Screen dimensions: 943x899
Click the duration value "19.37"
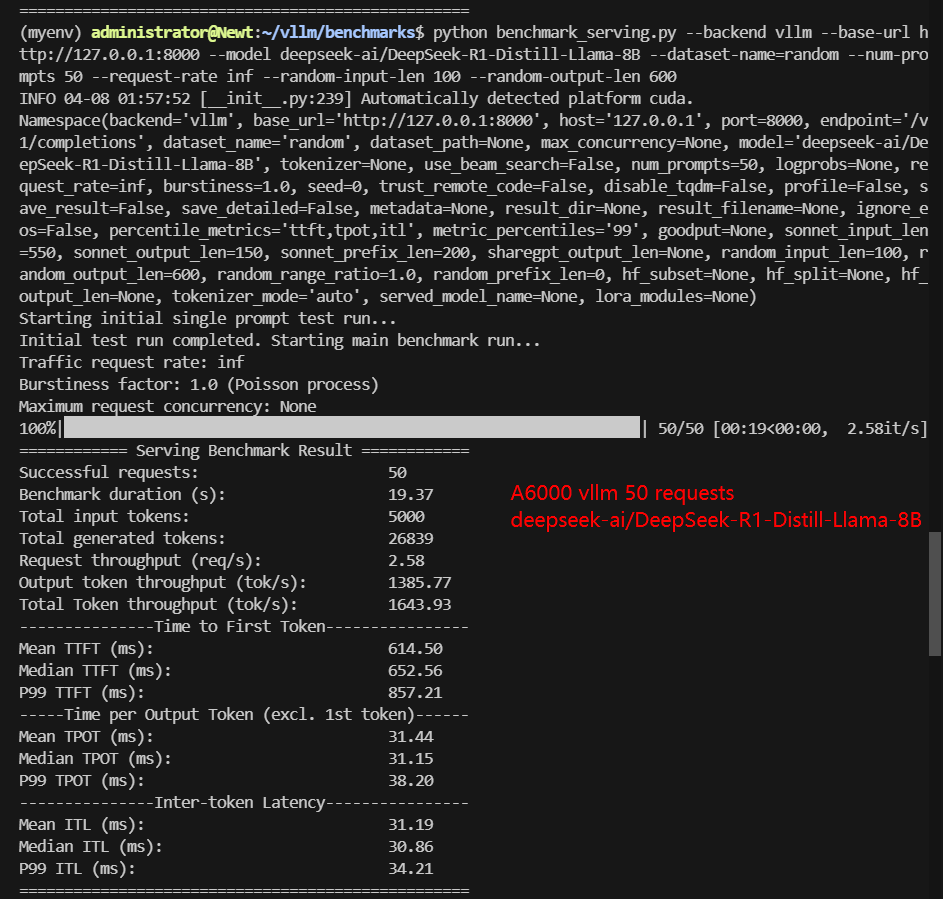411,494
